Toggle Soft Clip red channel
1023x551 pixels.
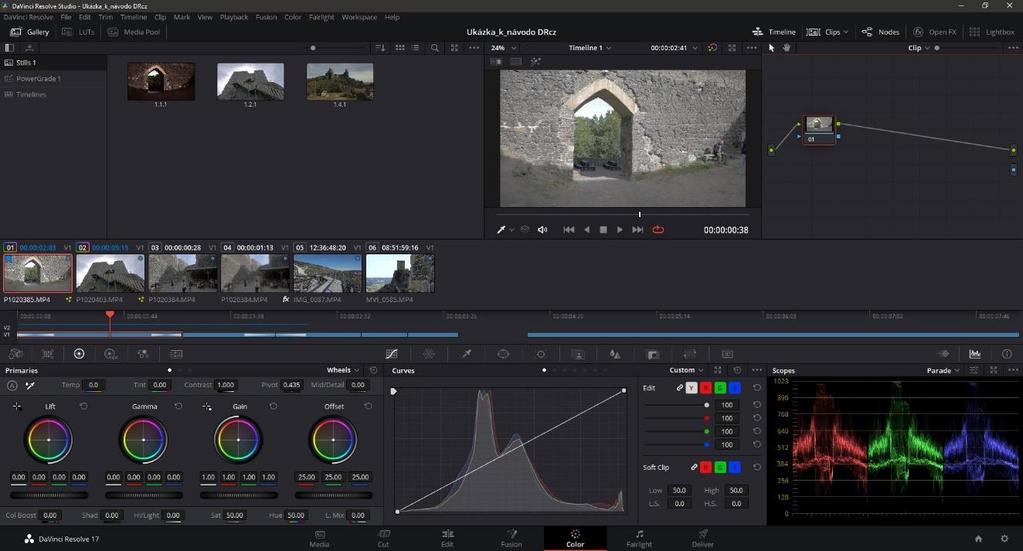pyautogui.click(x=706, y=468)
